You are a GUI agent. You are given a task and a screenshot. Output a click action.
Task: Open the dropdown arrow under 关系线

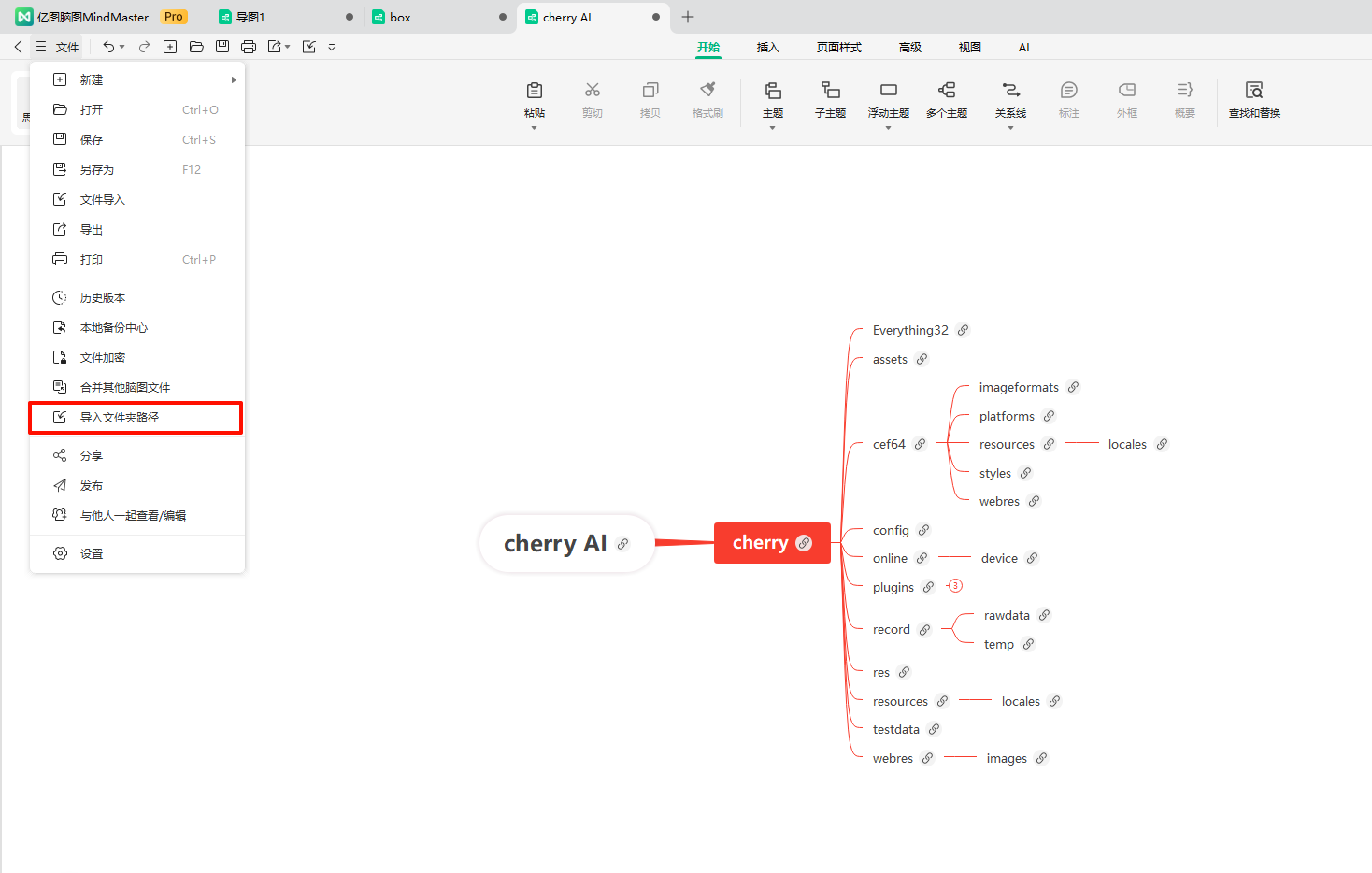pos(1011,128)
